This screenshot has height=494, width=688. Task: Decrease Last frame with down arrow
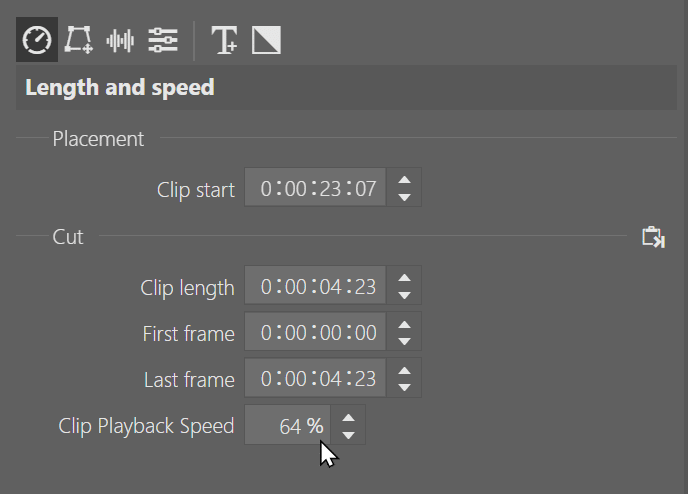point(404,387)
